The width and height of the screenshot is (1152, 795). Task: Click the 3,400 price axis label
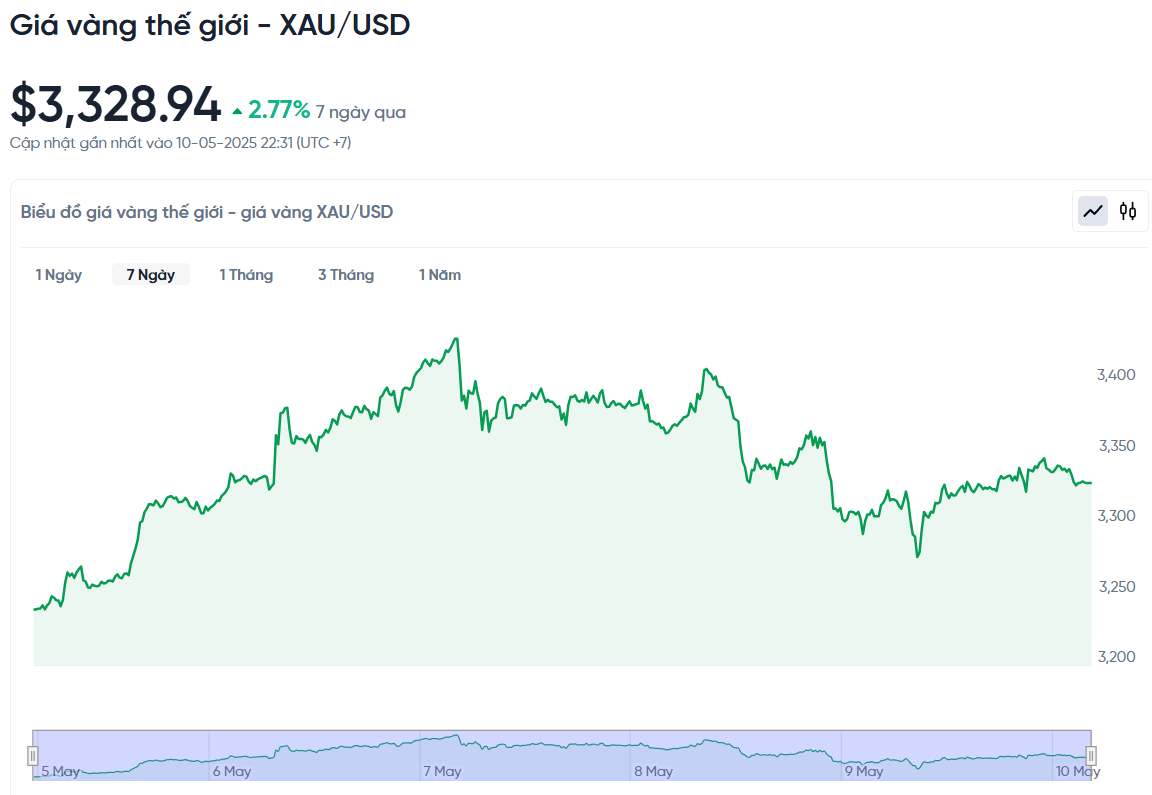coord(1116,375)
